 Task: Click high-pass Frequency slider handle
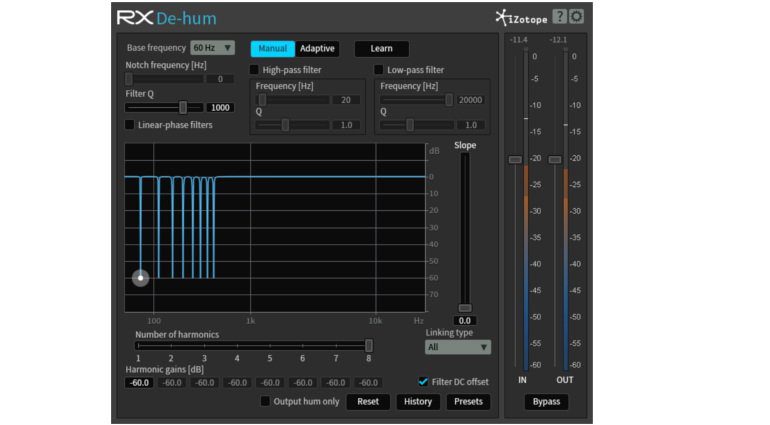(x=262, y=100)
